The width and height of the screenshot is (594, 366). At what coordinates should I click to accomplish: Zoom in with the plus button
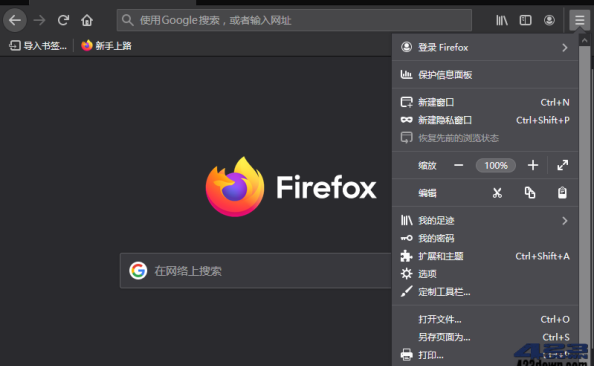(533, 165)
